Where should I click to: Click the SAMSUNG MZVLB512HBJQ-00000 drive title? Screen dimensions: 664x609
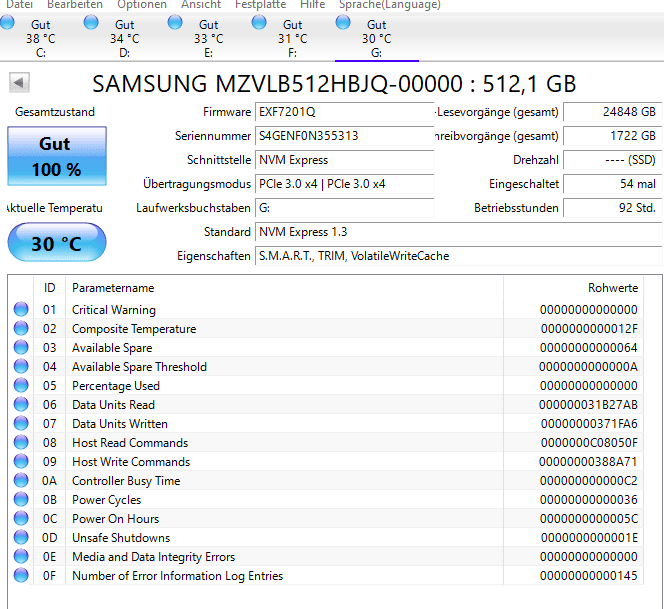(x=334, y=84)
